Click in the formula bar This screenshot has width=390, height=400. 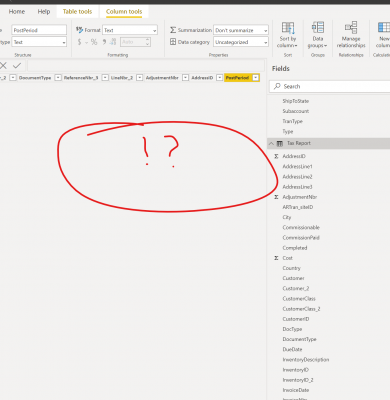(x=146, y=66)
